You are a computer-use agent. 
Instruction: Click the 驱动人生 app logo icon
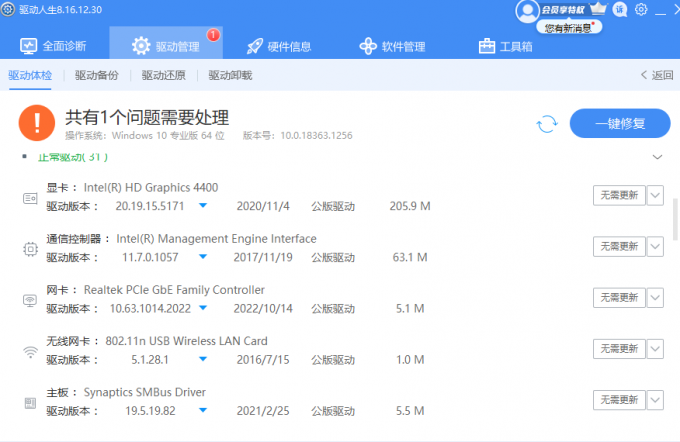coord(7,9)
